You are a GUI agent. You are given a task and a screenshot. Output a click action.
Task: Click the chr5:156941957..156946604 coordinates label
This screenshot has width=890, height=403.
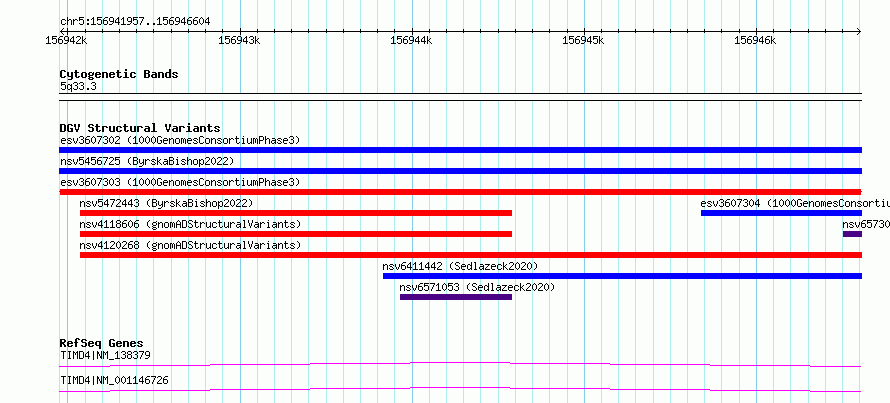tap(135, 22)
